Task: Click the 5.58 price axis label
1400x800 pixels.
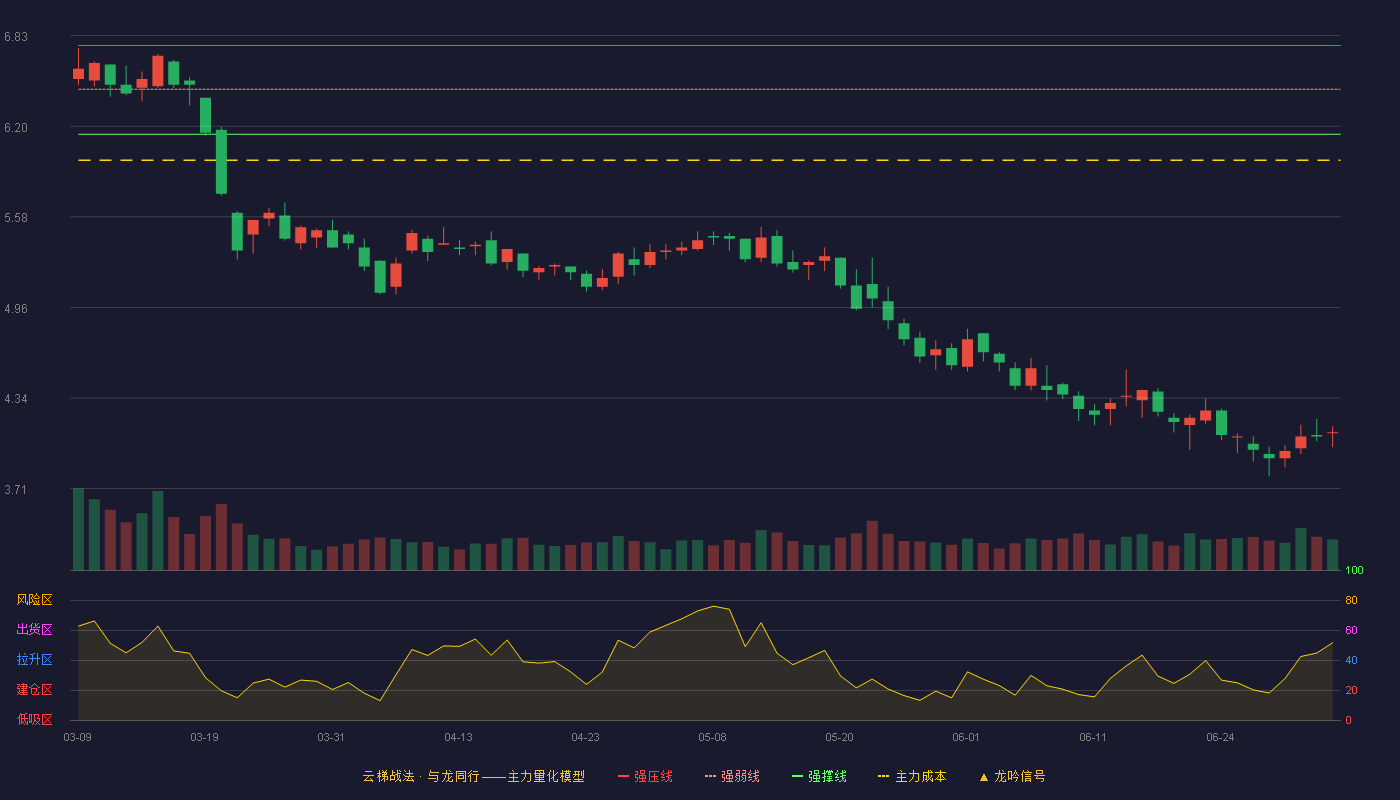Action: pos(15,218)
